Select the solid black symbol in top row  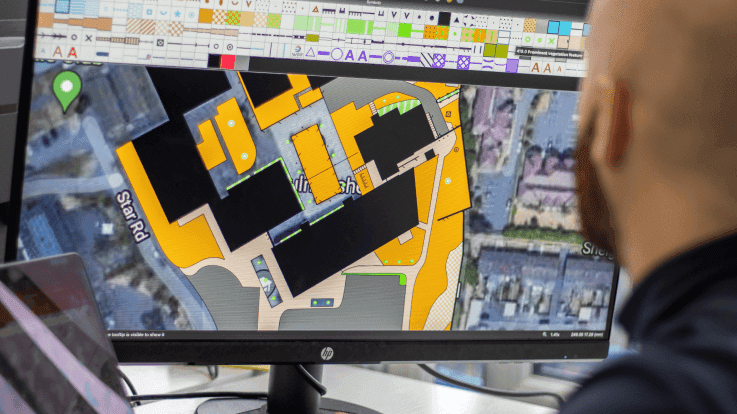coord(443,18)
